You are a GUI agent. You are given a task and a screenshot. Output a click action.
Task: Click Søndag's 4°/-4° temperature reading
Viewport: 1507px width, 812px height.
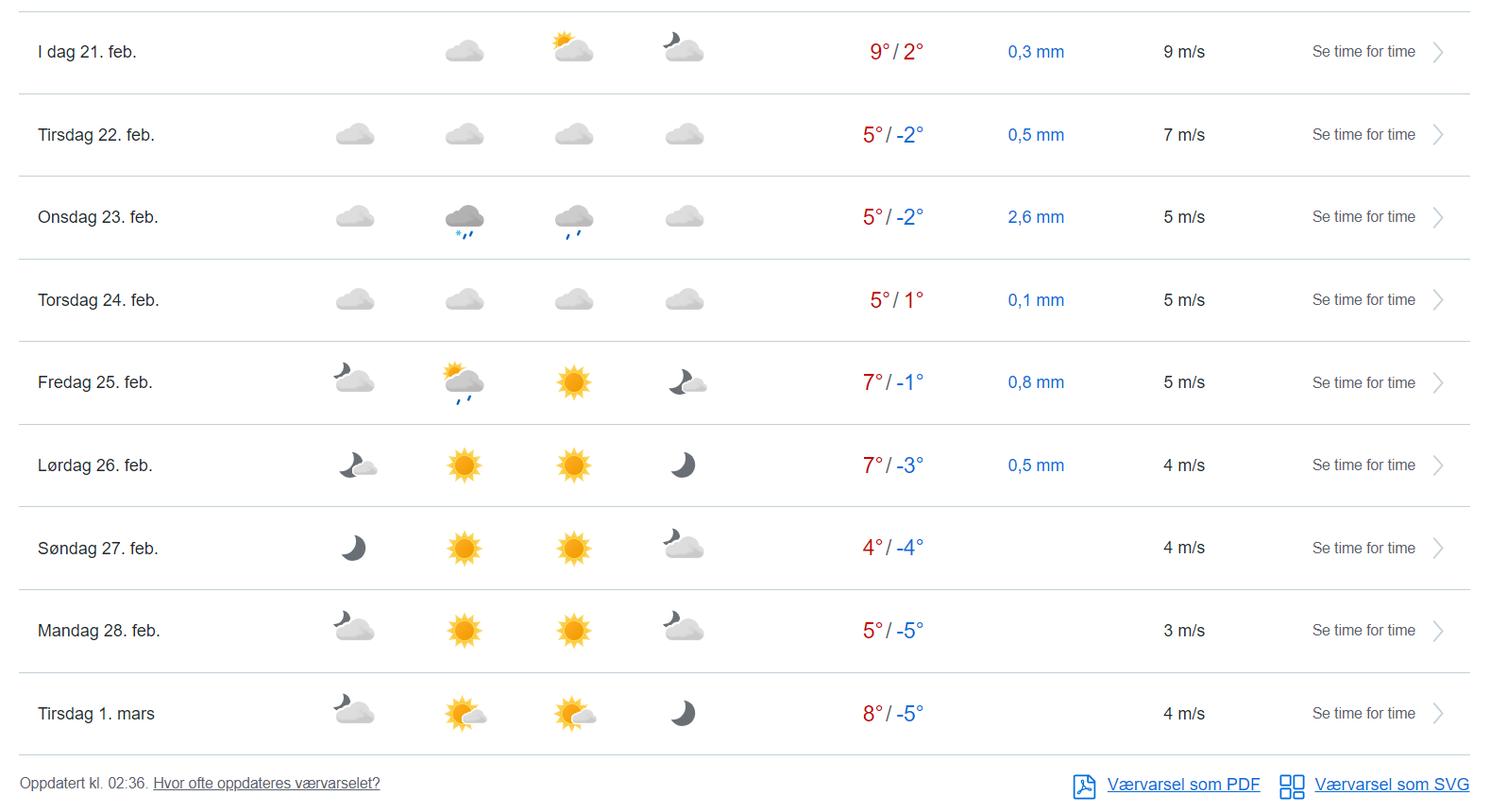[892, 548]
